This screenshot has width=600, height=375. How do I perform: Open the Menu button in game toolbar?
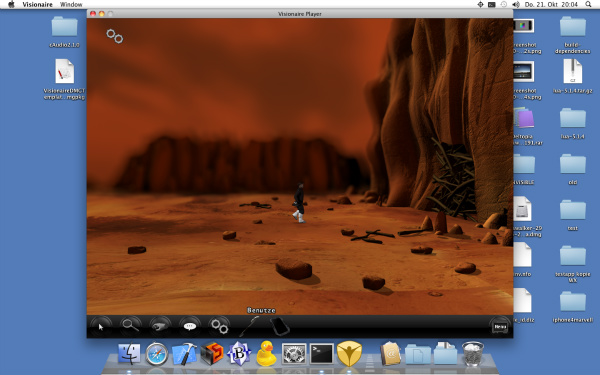tap(500, 327)
